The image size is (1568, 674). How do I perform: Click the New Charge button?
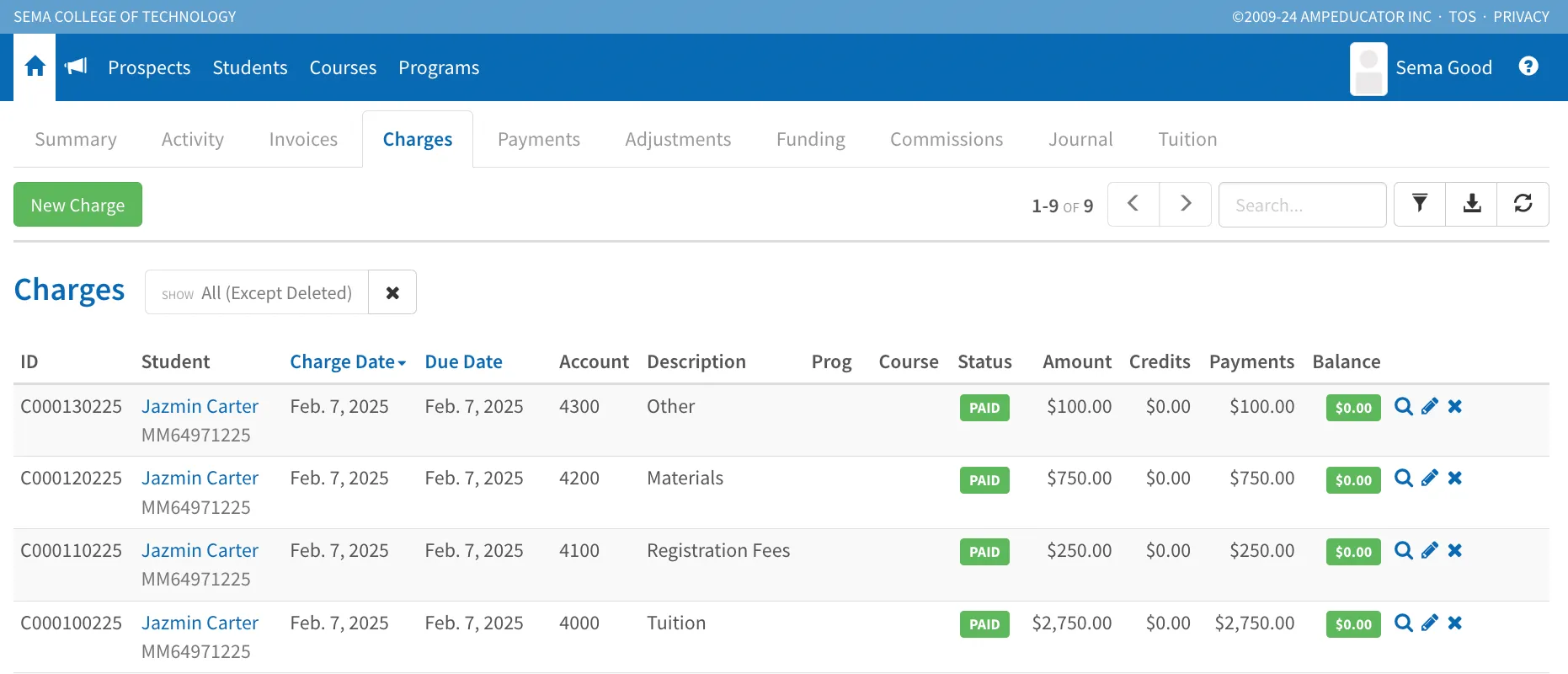[77, 205]
